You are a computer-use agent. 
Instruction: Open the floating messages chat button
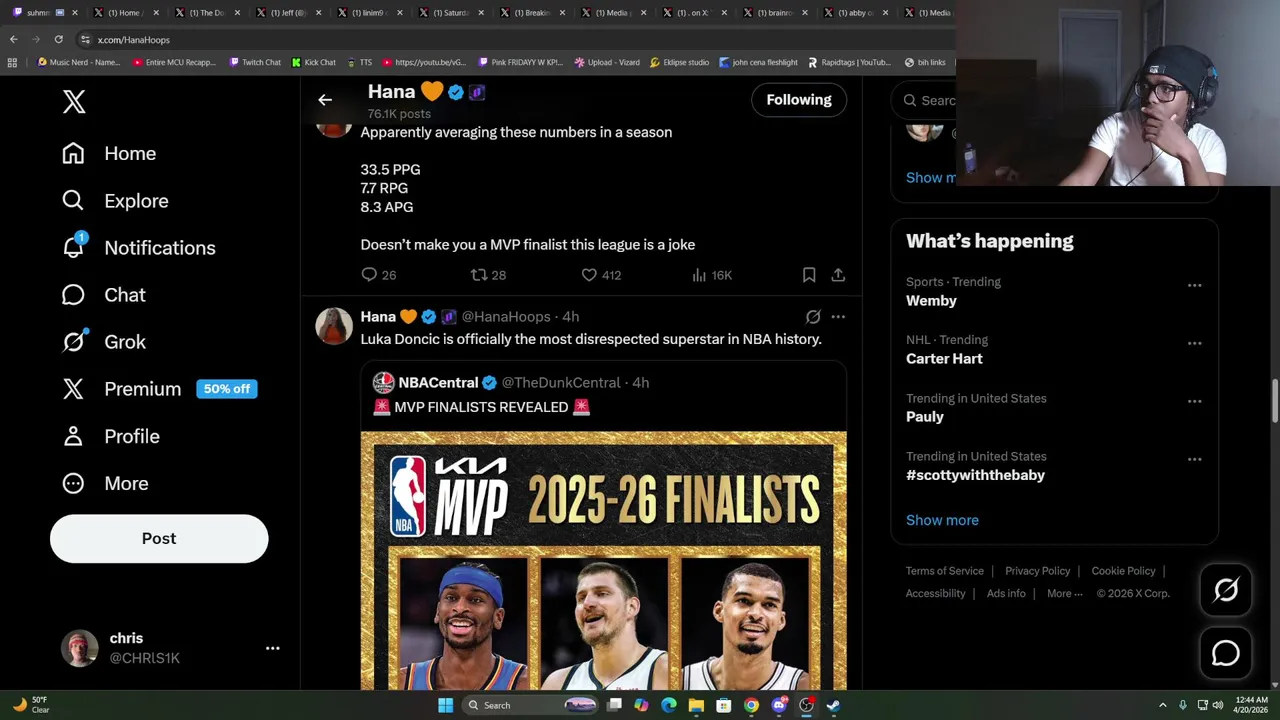pyautogui.click(x=1225, y=653)
